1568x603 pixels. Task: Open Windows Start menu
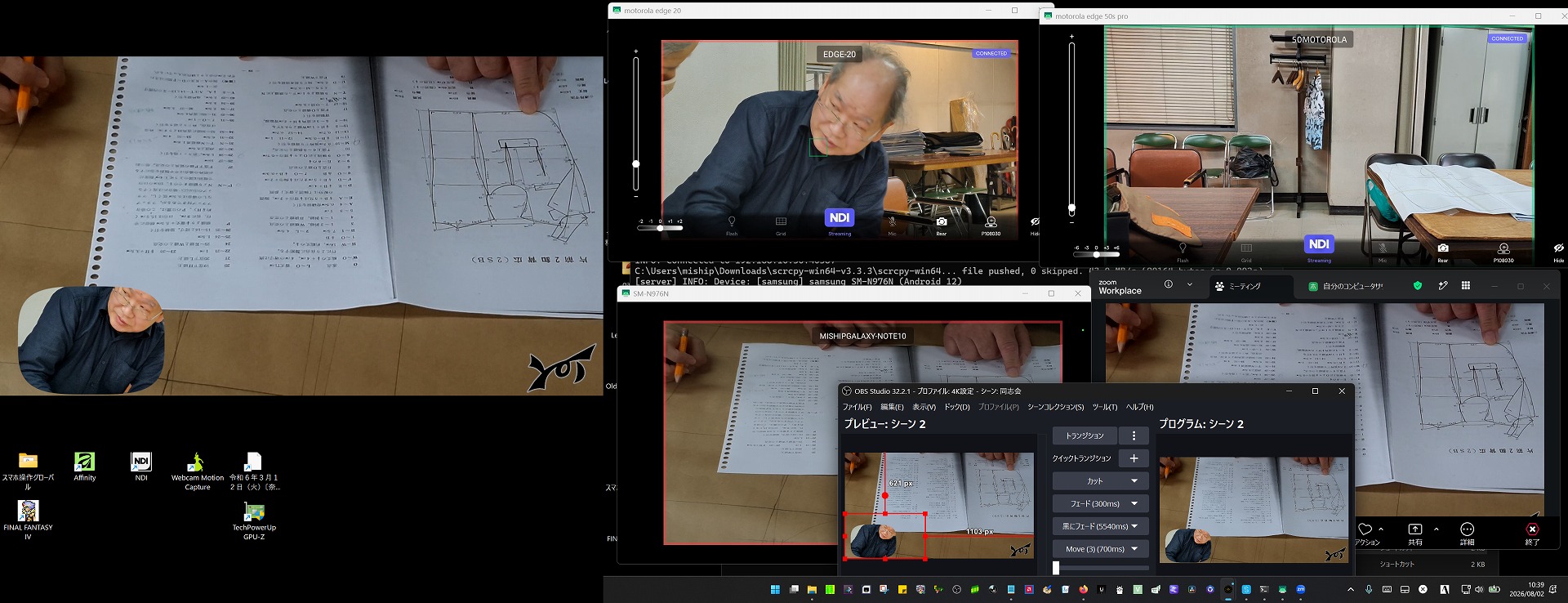click(x=775, y=589)
